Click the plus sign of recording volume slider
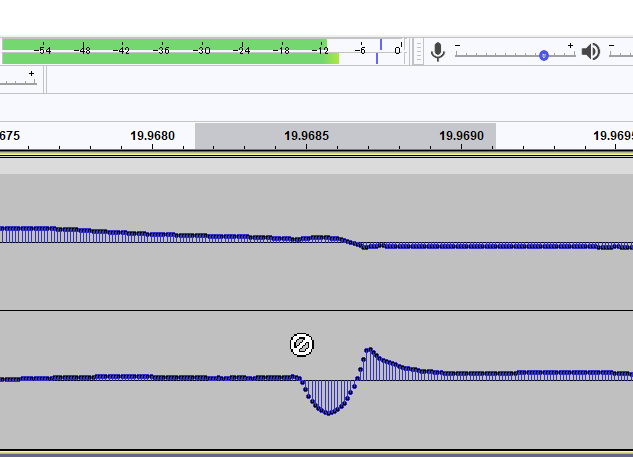 click(x=570, y=46)
